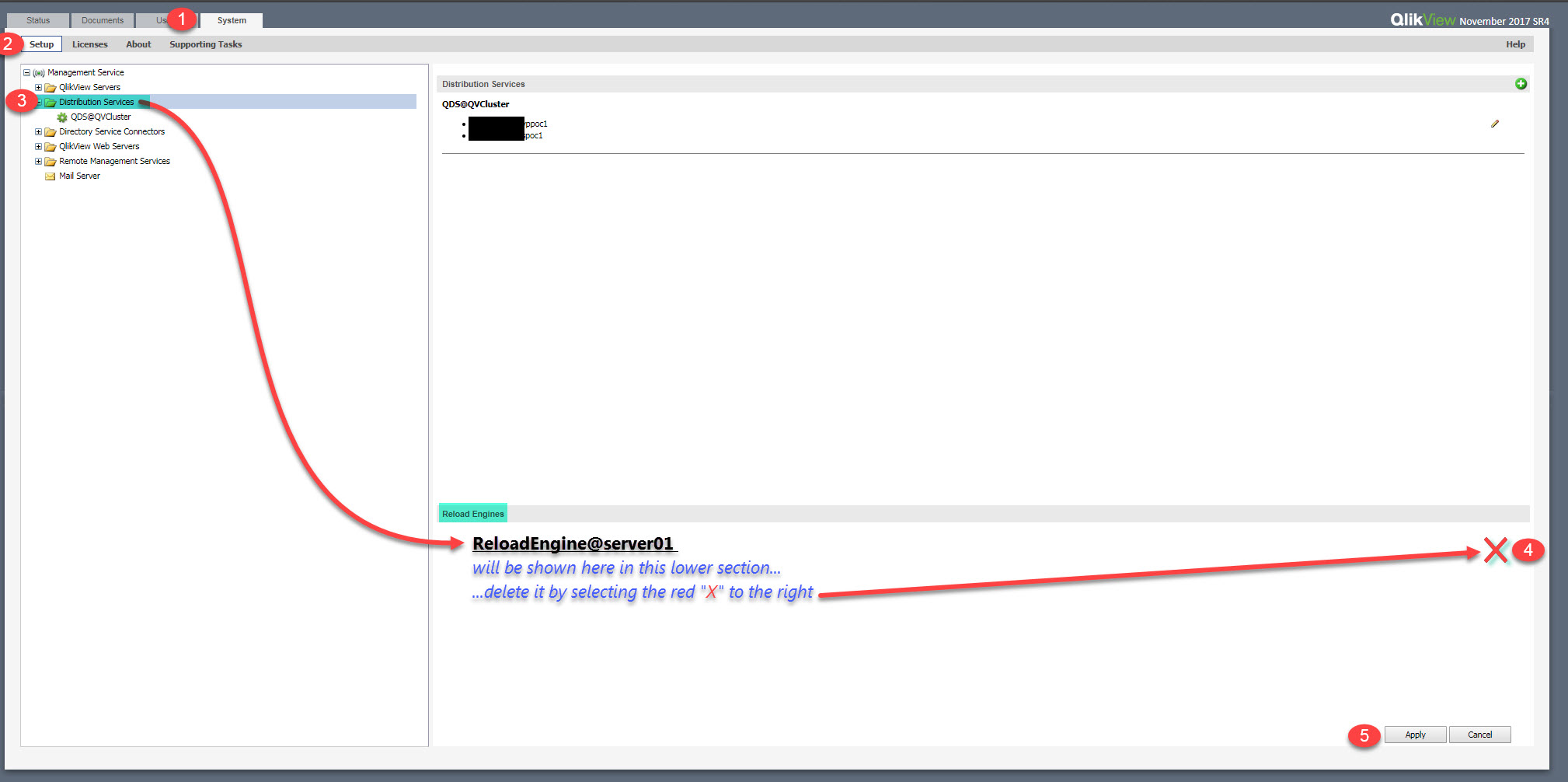Image resolution: width=1568 pixels, height=782 pixels.
Task: Select Remote Management Services folder
Action: (114, 161)
